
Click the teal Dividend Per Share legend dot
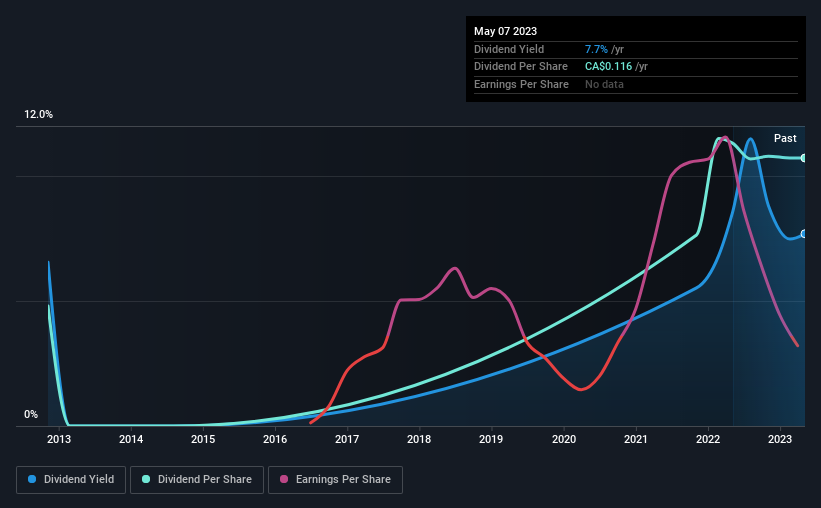tap(146, 479)
